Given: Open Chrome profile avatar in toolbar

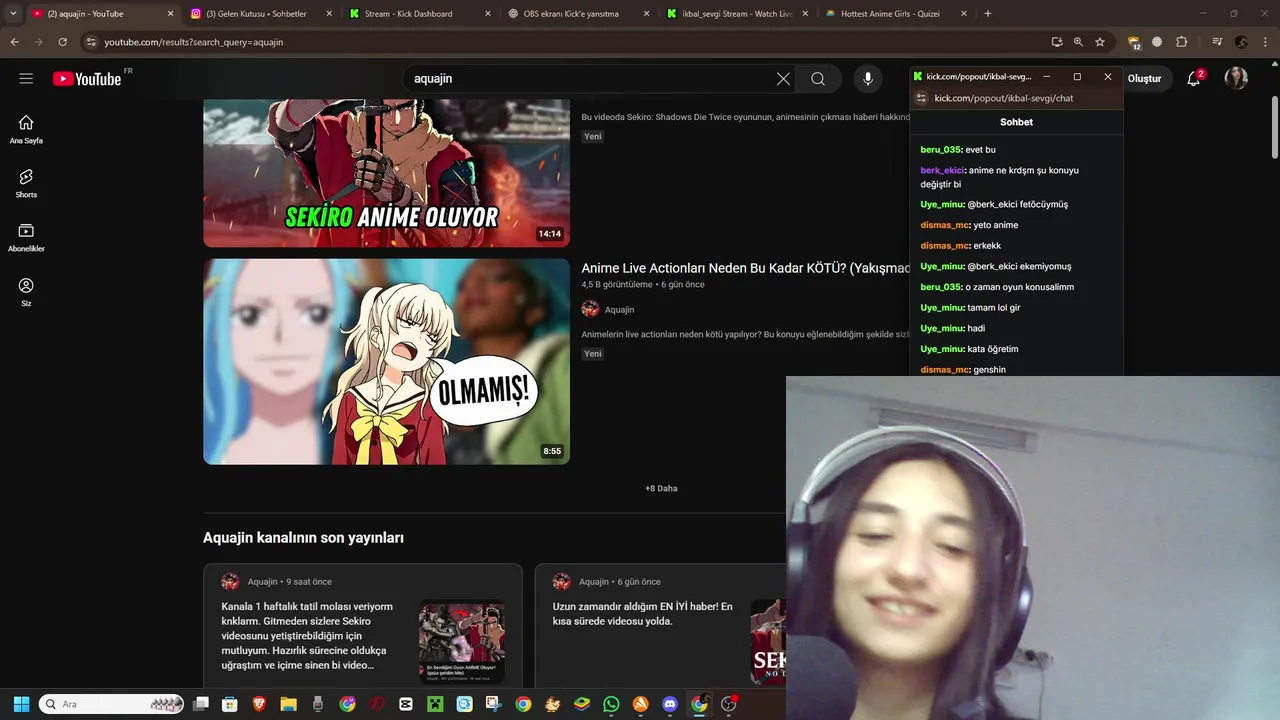Looking at the screenshot, I should click(1242, 42).
